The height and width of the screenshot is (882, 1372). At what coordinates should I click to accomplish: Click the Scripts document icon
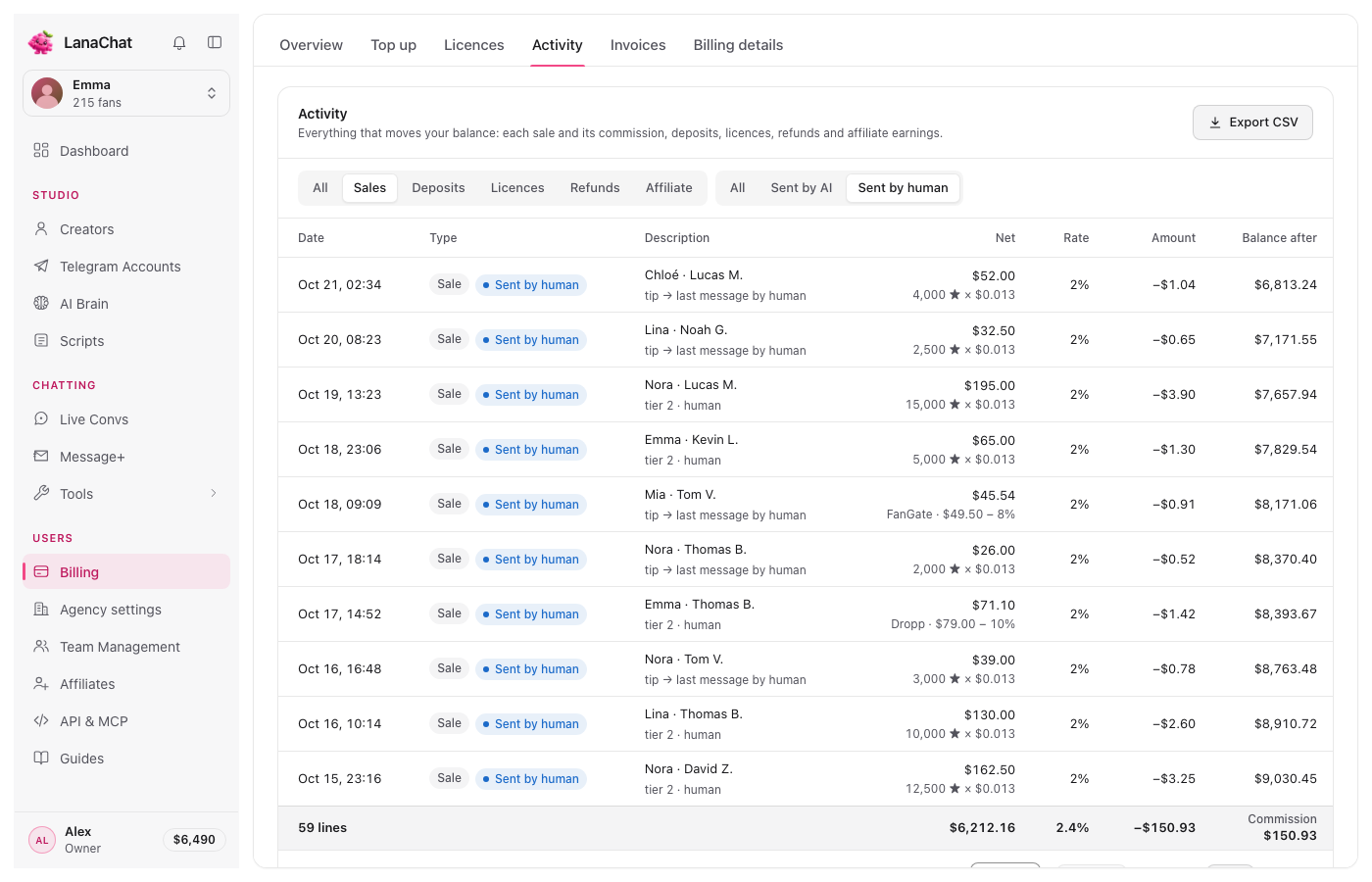(41, 340)
